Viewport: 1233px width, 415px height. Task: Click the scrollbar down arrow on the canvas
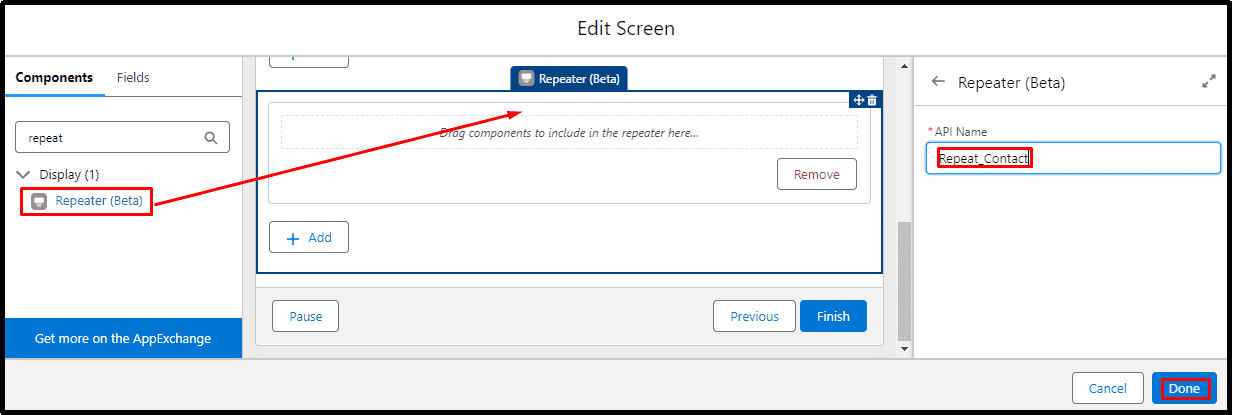(x=904, y=349)
